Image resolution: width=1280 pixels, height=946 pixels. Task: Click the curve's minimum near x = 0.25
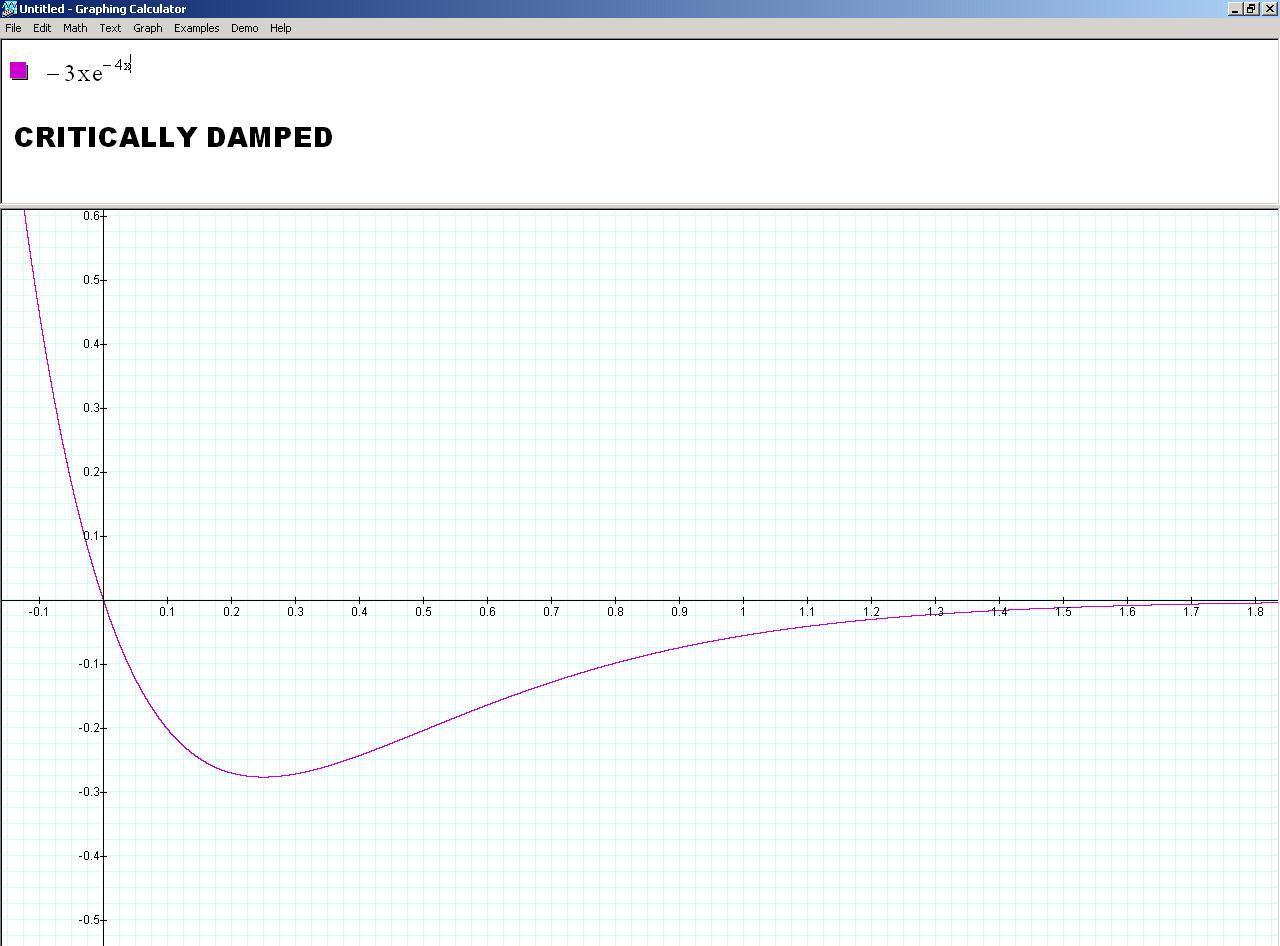(x=263, y=776)
